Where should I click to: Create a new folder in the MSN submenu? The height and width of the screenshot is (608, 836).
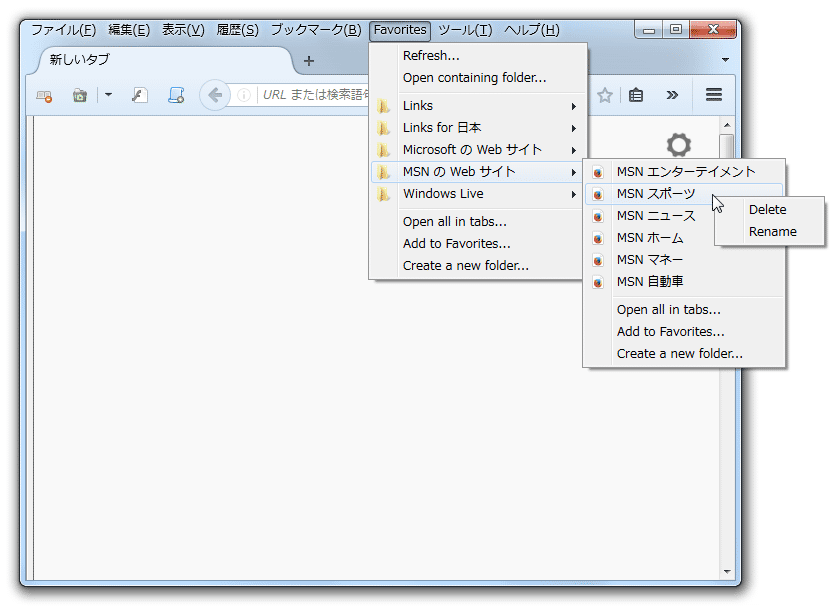click(x=684, y=354)
